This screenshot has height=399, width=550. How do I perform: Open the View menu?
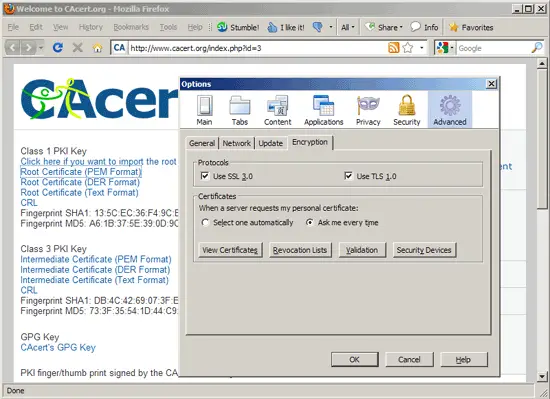pyautogui.click(x=60, y=27)
